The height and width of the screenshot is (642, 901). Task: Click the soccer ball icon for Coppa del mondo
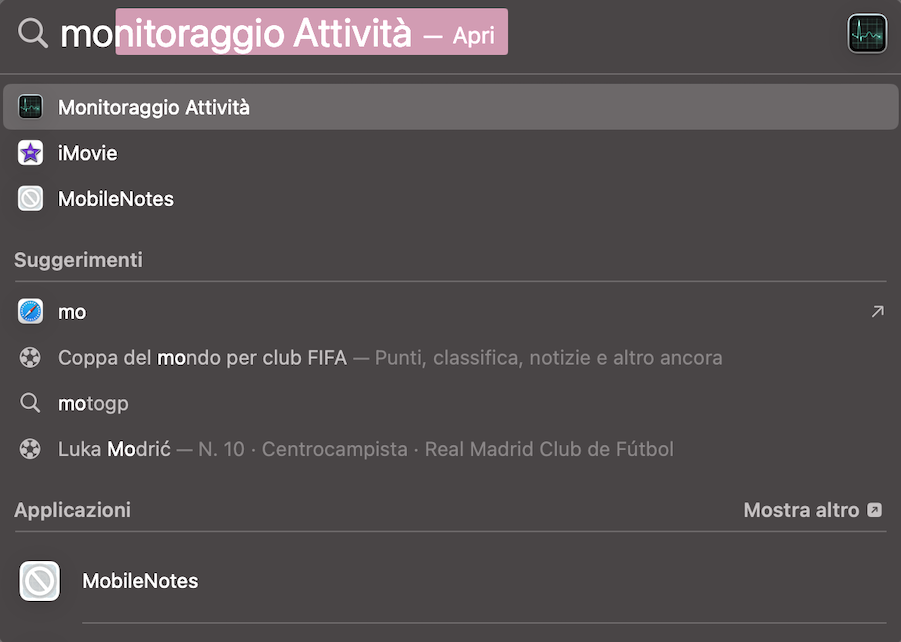click(29, 357)
